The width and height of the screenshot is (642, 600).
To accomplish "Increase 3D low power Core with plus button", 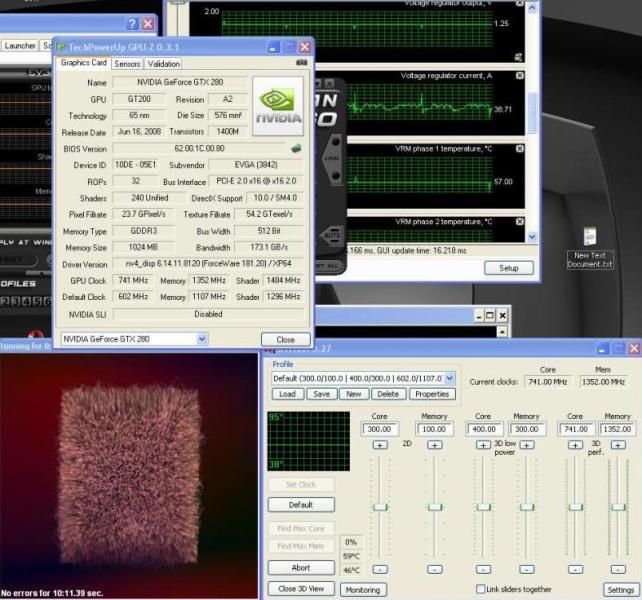I will [x=483, y=445].
